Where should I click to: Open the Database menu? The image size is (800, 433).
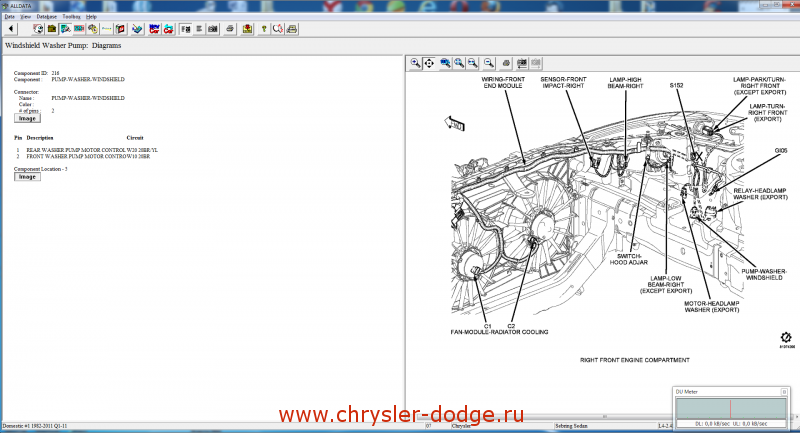(46, 17)
